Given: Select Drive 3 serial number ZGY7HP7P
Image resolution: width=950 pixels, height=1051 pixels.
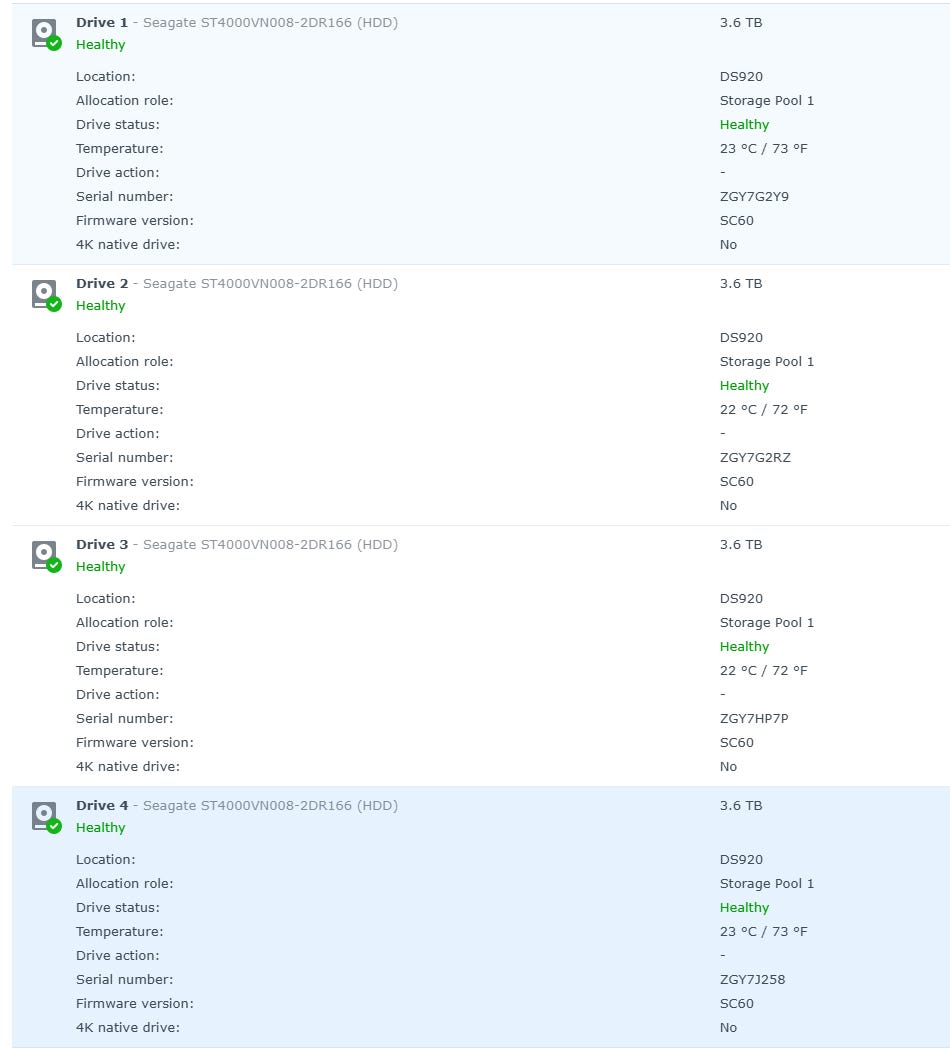Looking at the screenshot, I should click(x=754, y=719).
